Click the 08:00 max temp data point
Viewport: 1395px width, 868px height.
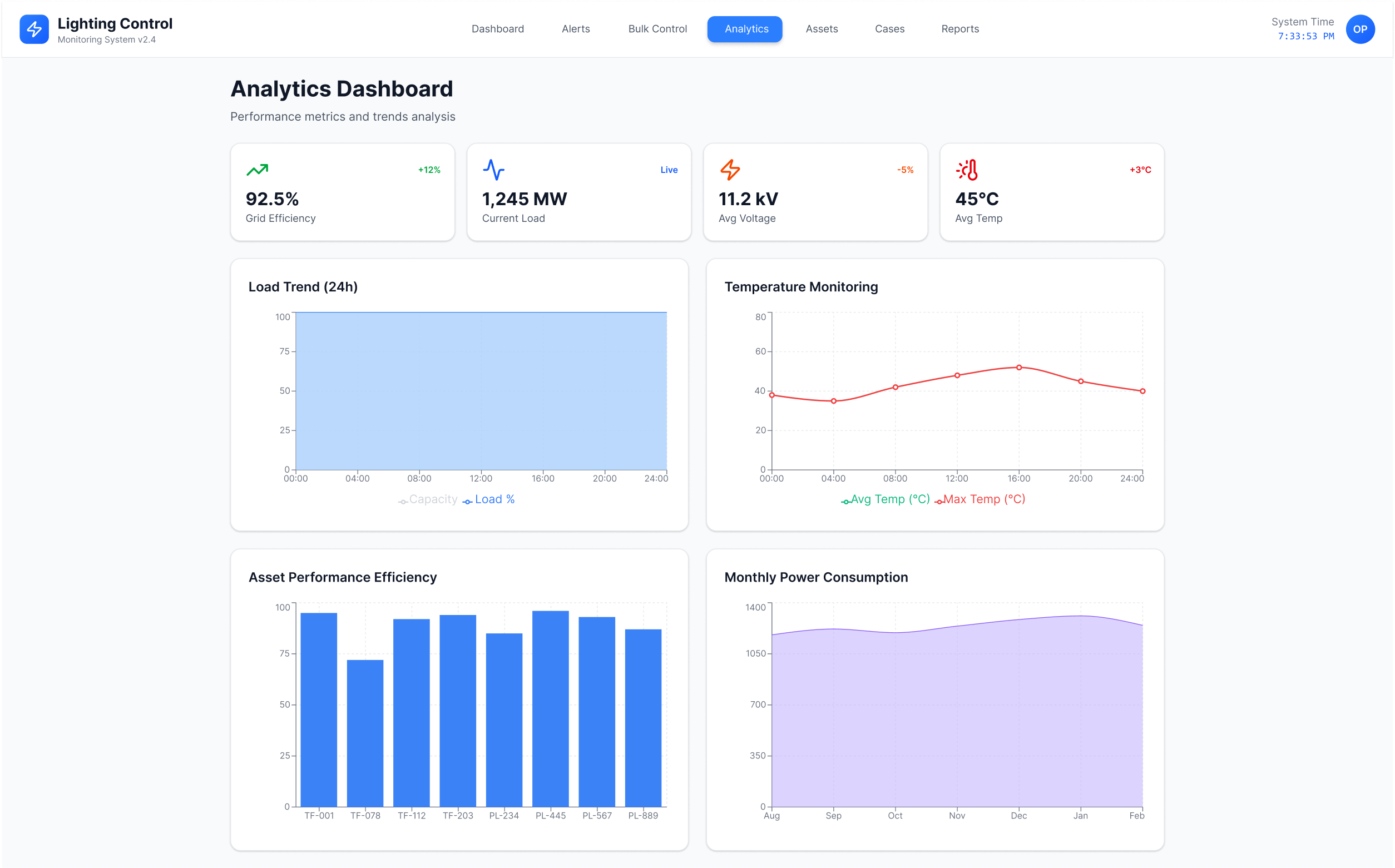[x=895, y=388]
